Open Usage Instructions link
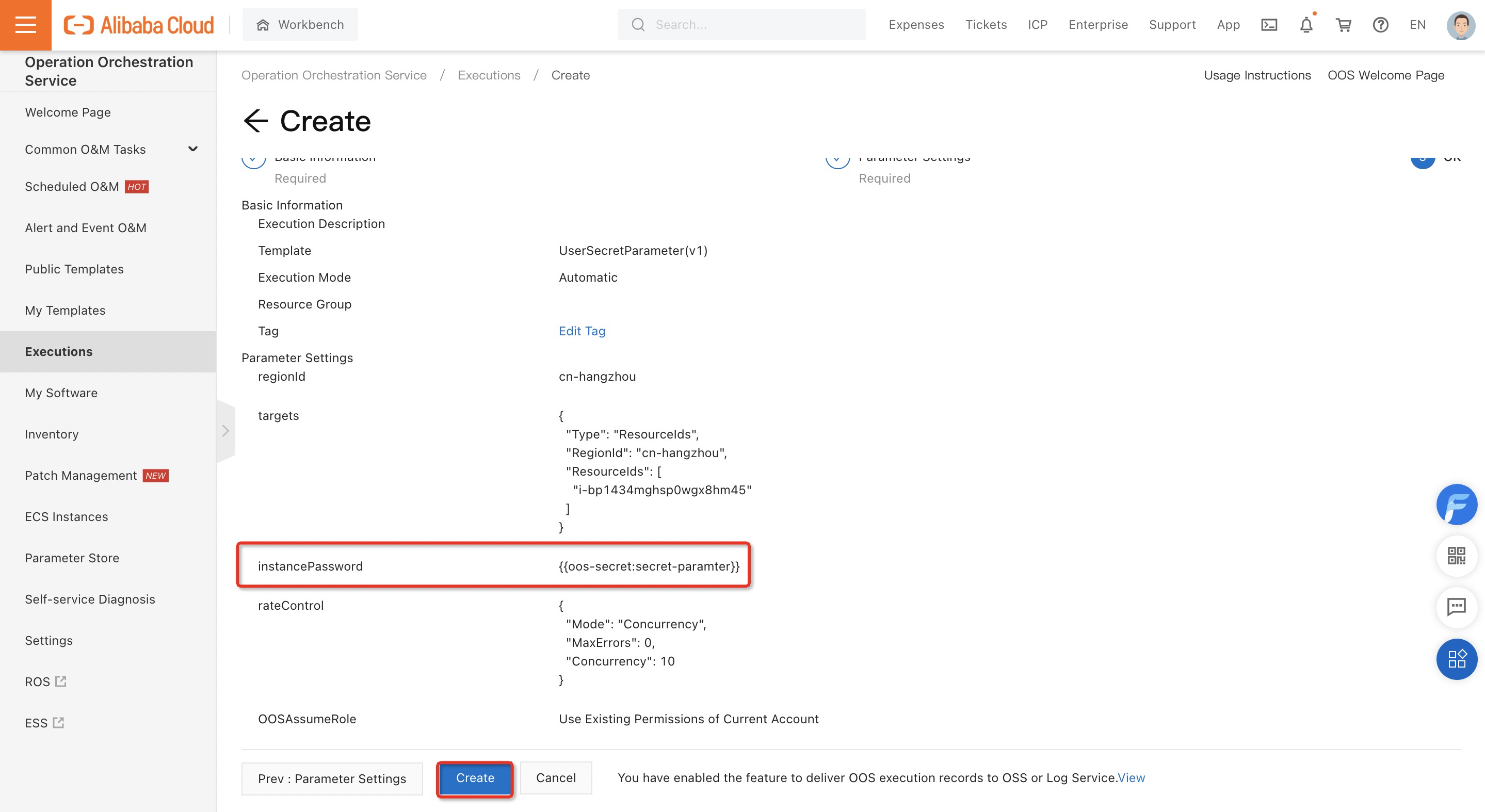1485x812 pixels. [1257, 75]
